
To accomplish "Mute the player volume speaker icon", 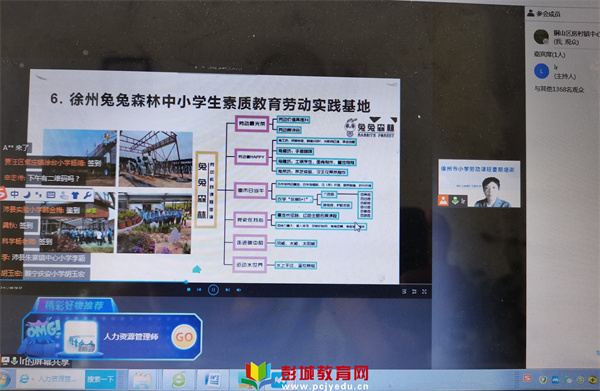I will (238, 290).
